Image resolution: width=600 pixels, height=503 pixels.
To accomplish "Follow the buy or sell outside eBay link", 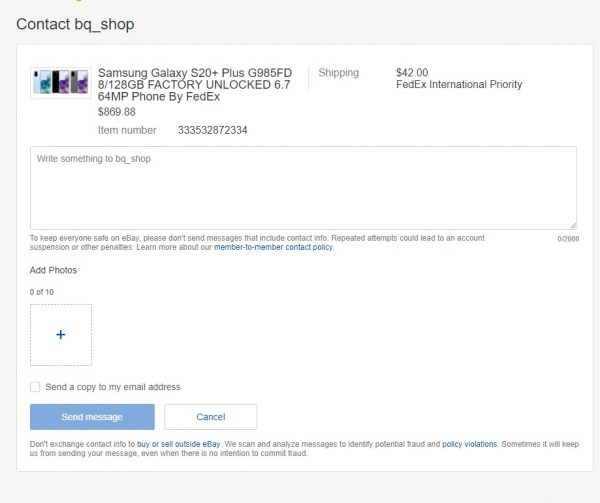I will (x=178, y=444).
